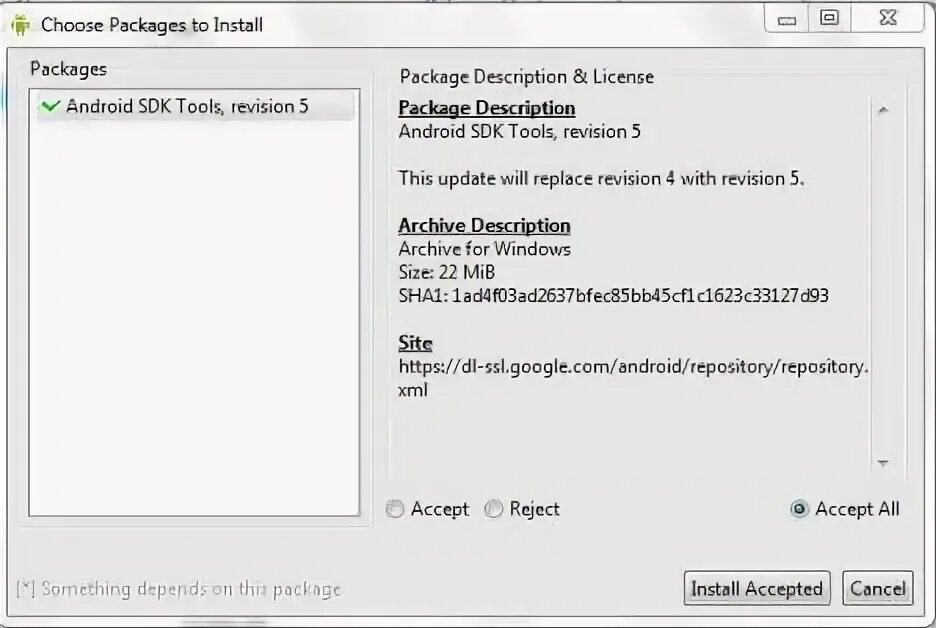
Task: Minimize the Choose Packages dialog
Action: click(x=787, y=20)
